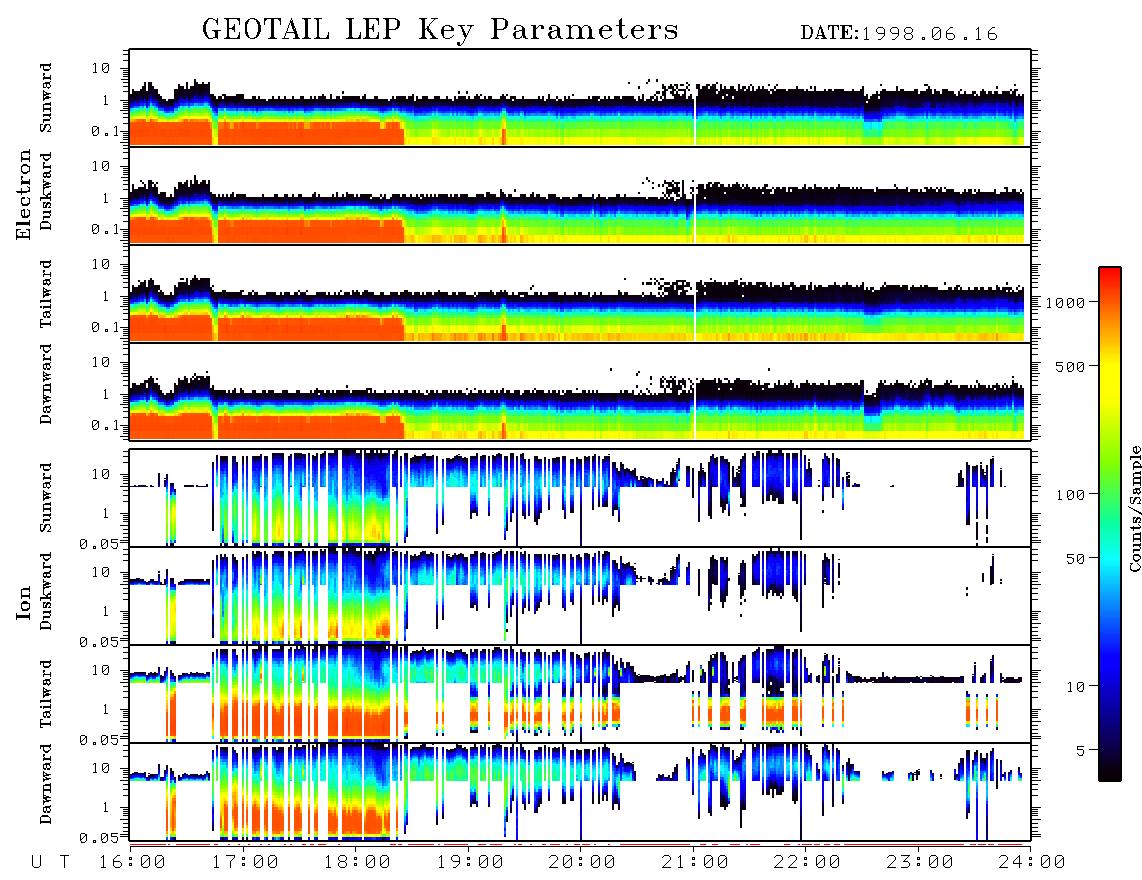Image resolution: width=1142 pixels, height=880 pixels.
Task: Click the rainbow Counts/Sample color scale bar
Action: 1110,524
